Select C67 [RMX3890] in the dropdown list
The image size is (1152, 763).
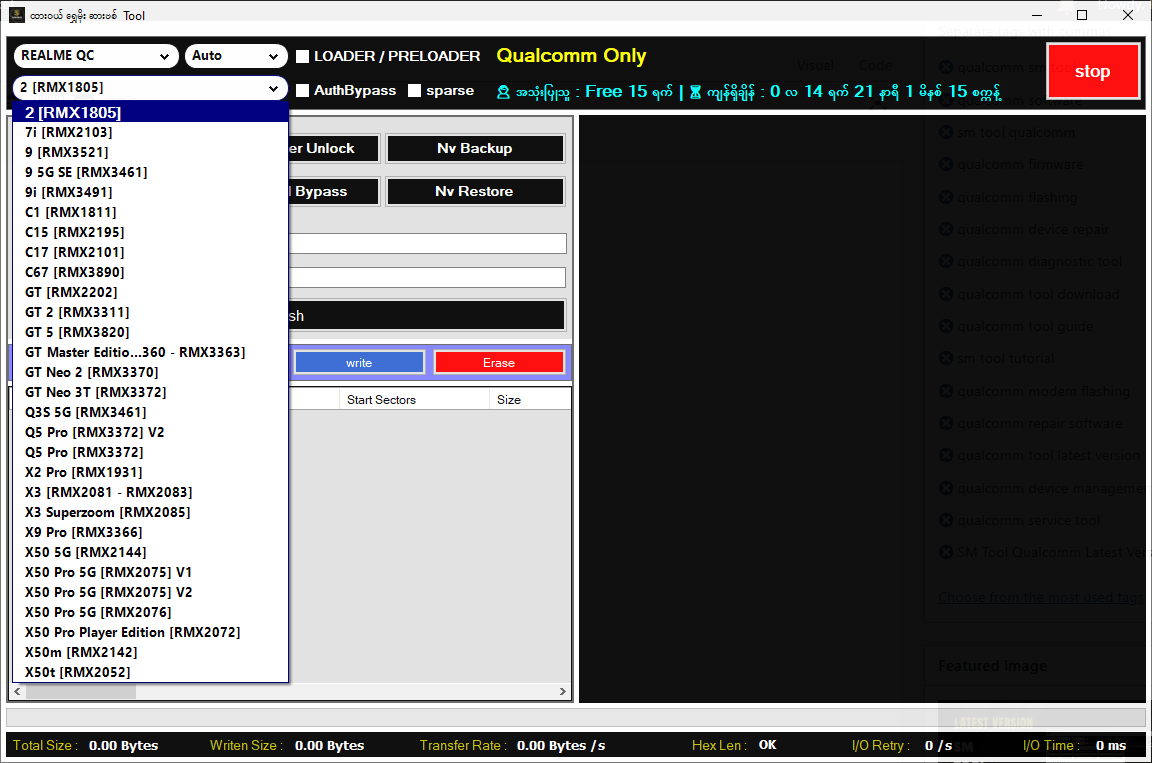tap(75, 272)
